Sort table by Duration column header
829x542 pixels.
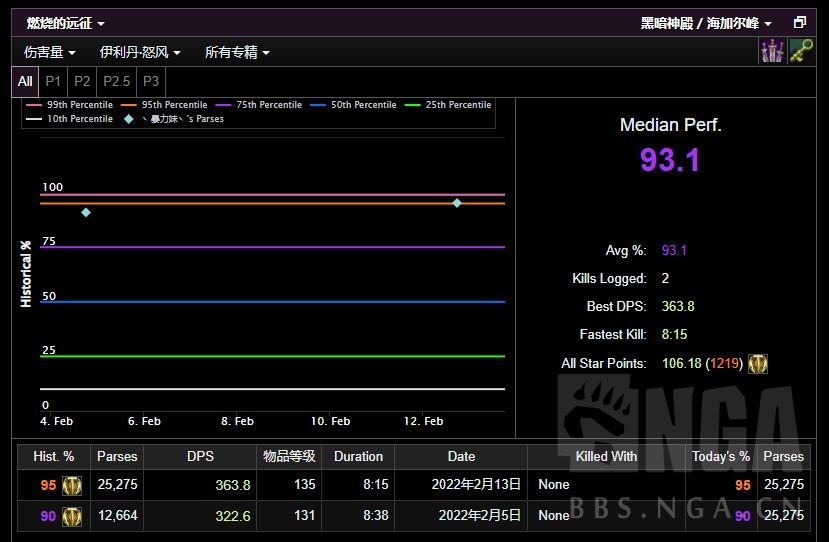click(358, 456)
